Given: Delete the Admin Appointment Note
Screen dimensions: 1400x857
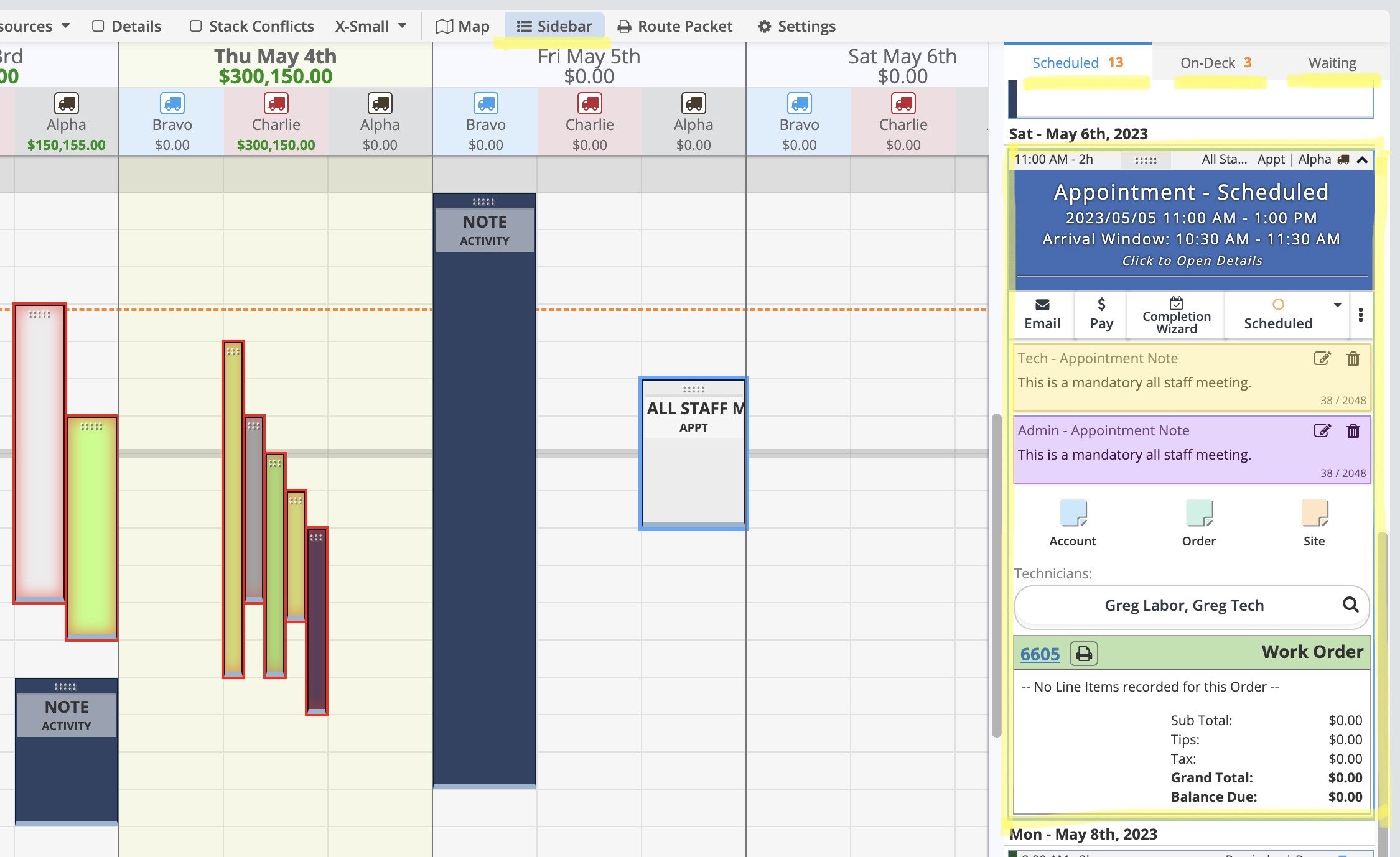Looking at the screenshot, I should [1353, 431].
